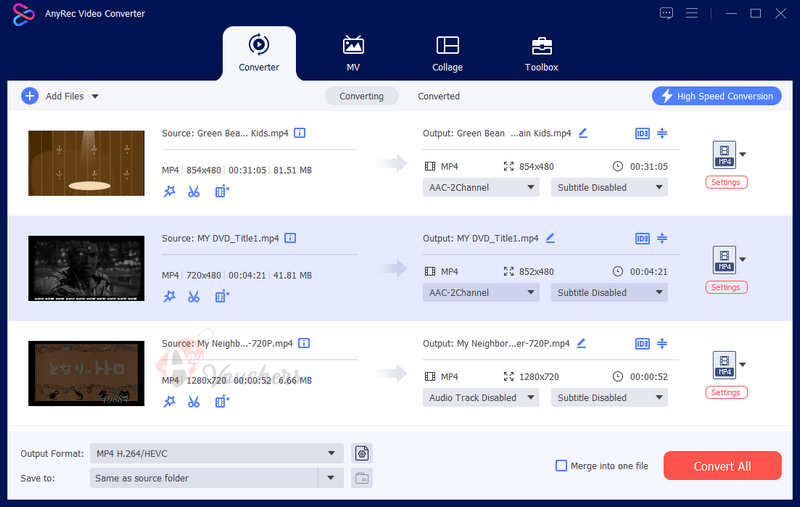Show the Converting list
800x507 pixels.
click(362, 96)
